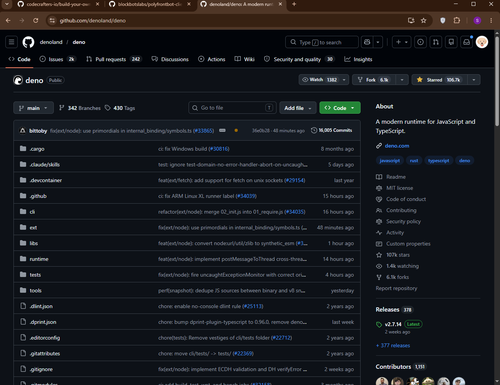The image size is (500, 385).
Task: Open the user avatar profile menu
Action: click(x=482, y=42)
